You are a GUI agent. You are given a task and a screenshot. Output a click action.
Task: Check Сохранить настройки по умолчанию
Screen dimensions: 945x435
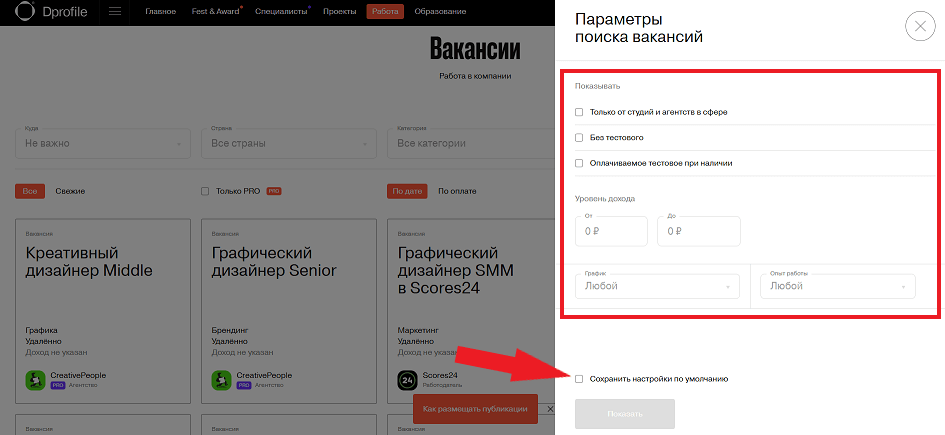tap(579, 379)
